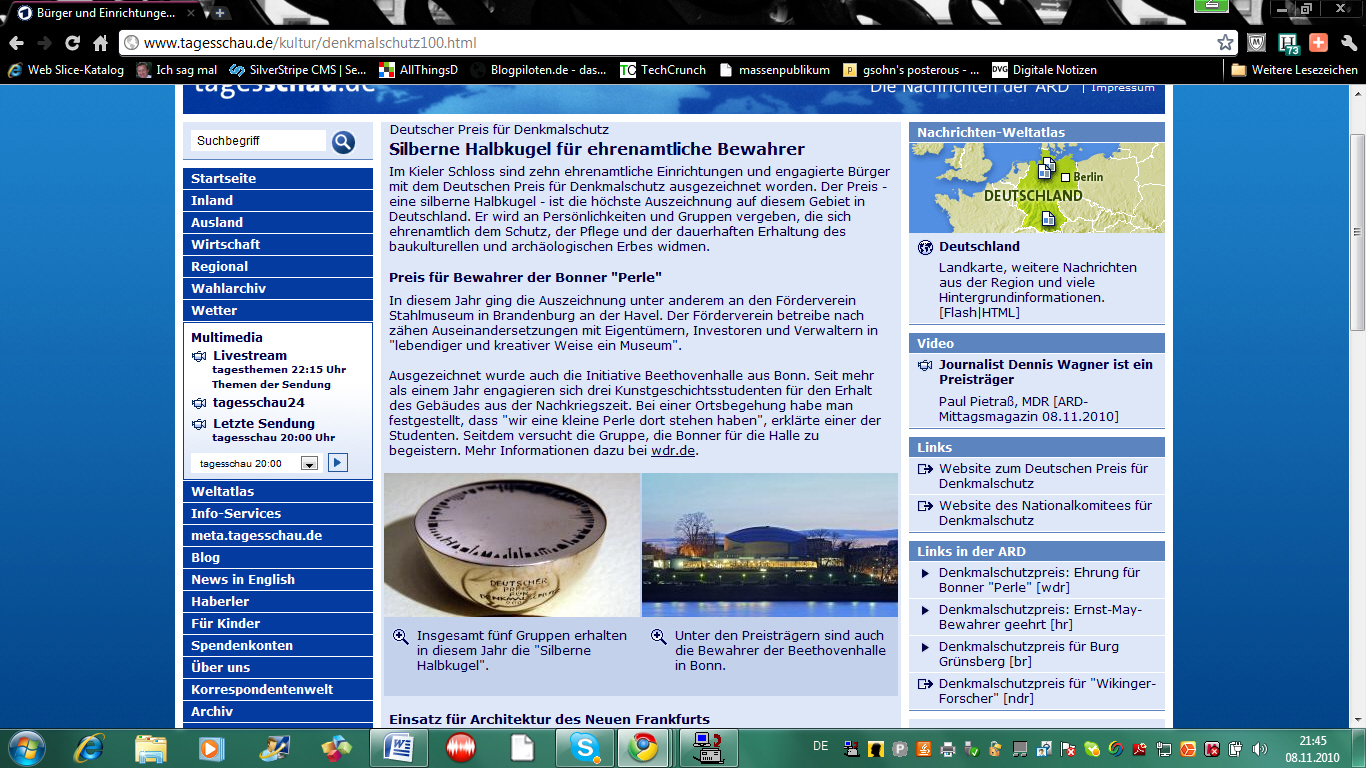Viewport: 1366px width, 768px height.
Task: Open a new browser tab
Action: [x=220, y=13]
